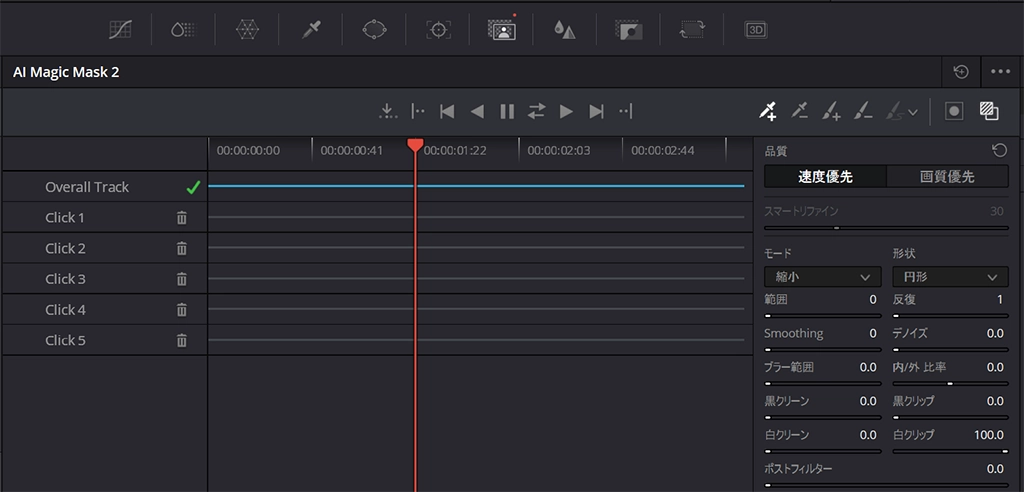The height and width of the screenshot is (492, 1024).
Task: Open the 形状 dropdown set to 円形
Action: (x=949, y=277)
